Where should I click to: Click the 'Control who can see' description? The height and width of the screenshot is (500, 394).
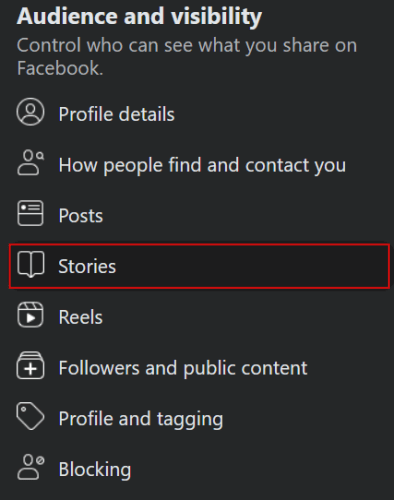pyautogui.click(x=187, y=57)
